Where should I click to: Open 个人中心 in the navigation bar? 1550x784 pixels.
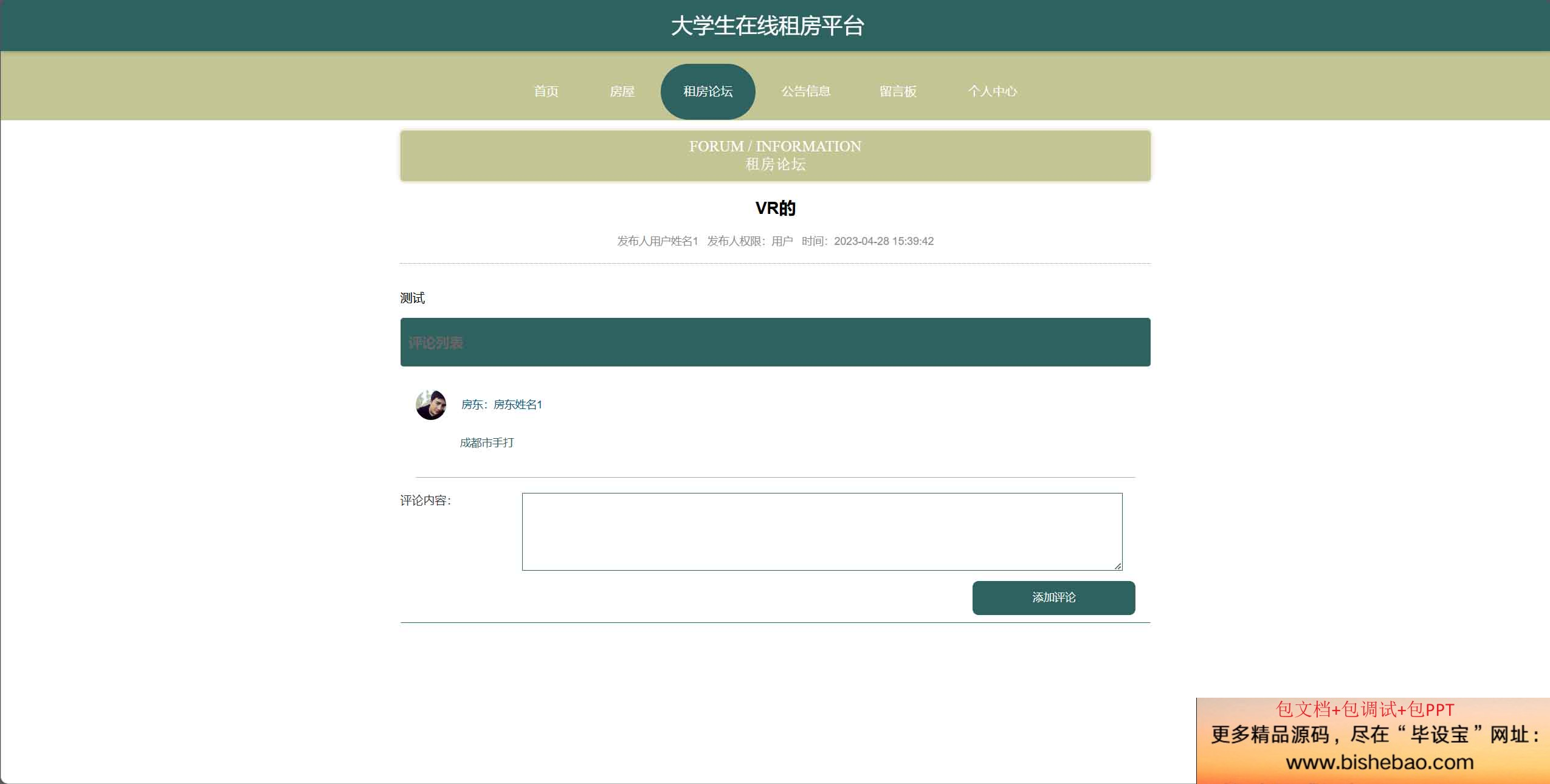[992, 91]
